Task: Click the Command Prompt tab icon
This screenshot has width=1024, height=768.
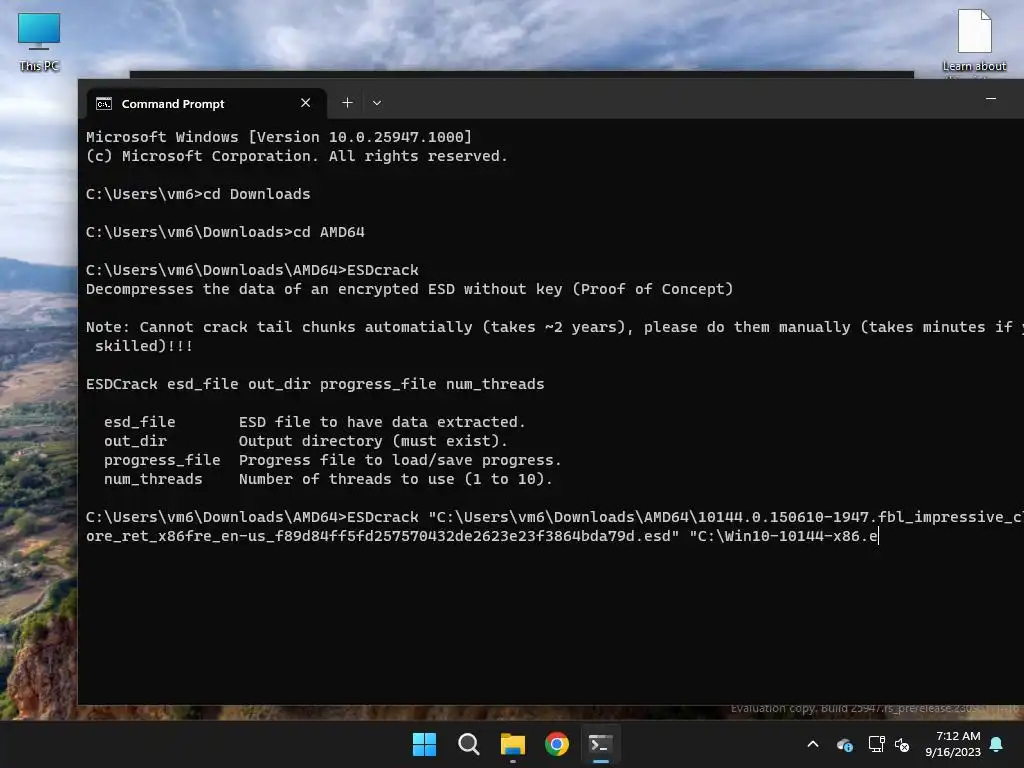Action: coord(104,104)
